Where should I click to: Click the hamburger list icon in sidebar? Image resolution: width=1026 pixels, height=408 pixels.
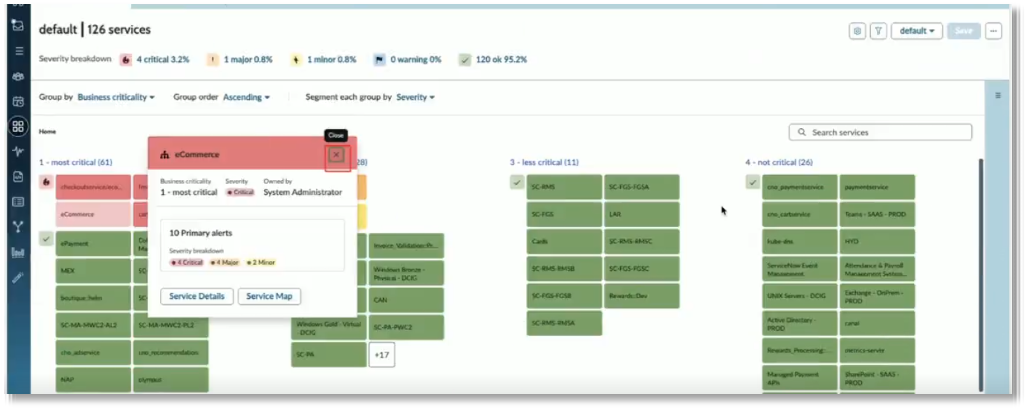point(18,50)
